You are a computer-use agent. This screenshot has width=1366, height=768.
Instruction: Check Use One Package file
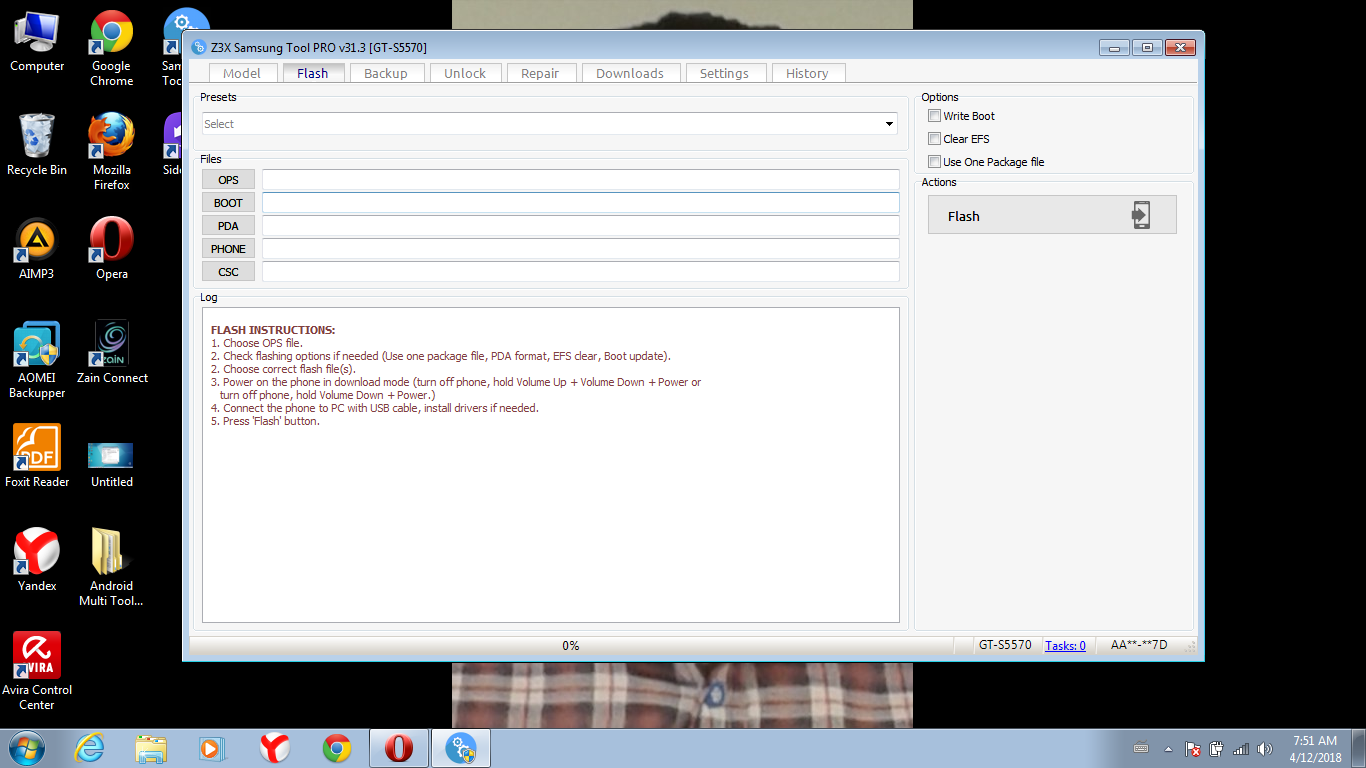935,162
